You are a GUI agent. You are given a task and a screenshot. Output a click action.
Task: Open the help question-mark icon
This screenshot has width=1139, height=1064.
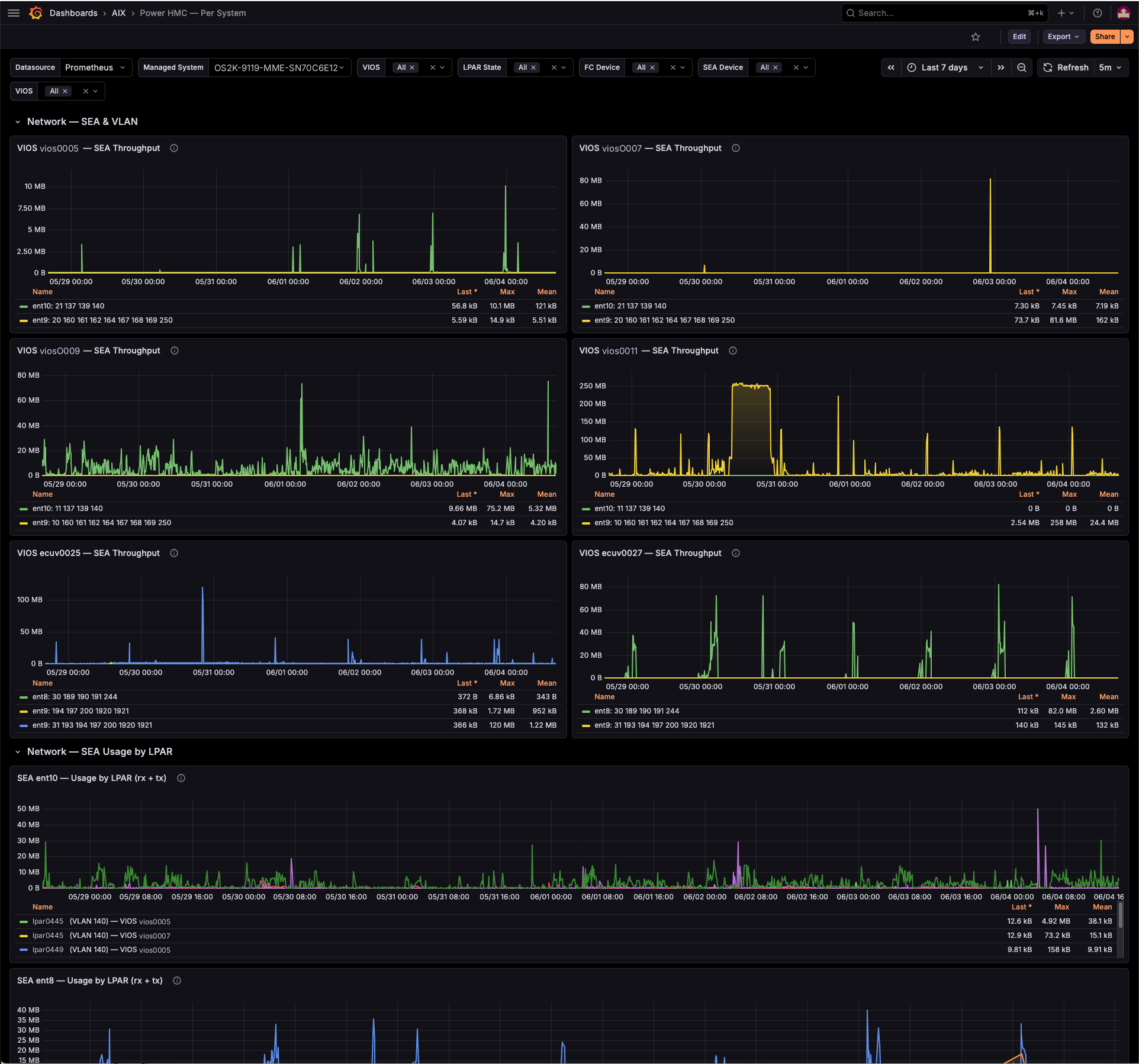tap(1097, 13)
